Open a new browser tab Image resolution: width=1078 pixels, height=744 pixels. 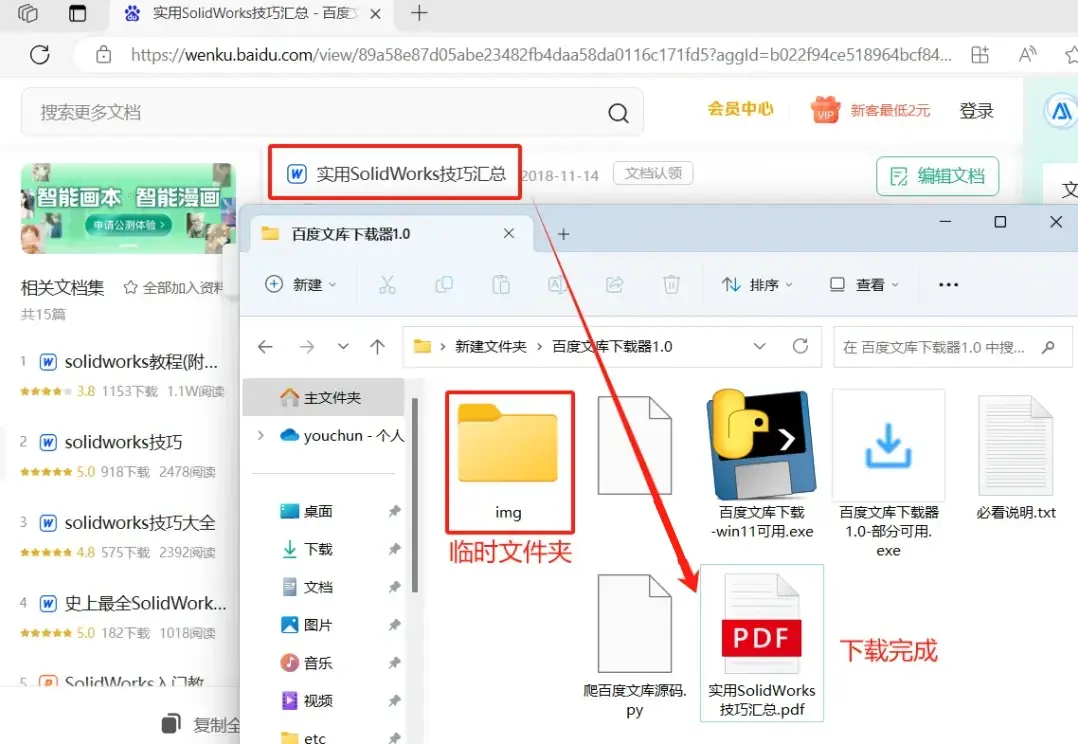point(419,13)
